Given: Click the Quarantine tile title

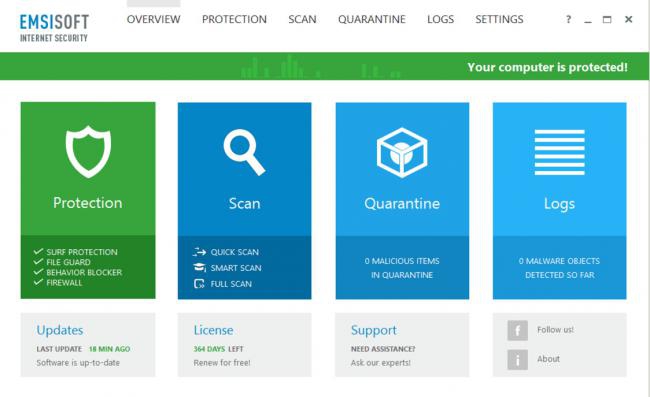Looking at the screenshot, I should pos(402,203).
